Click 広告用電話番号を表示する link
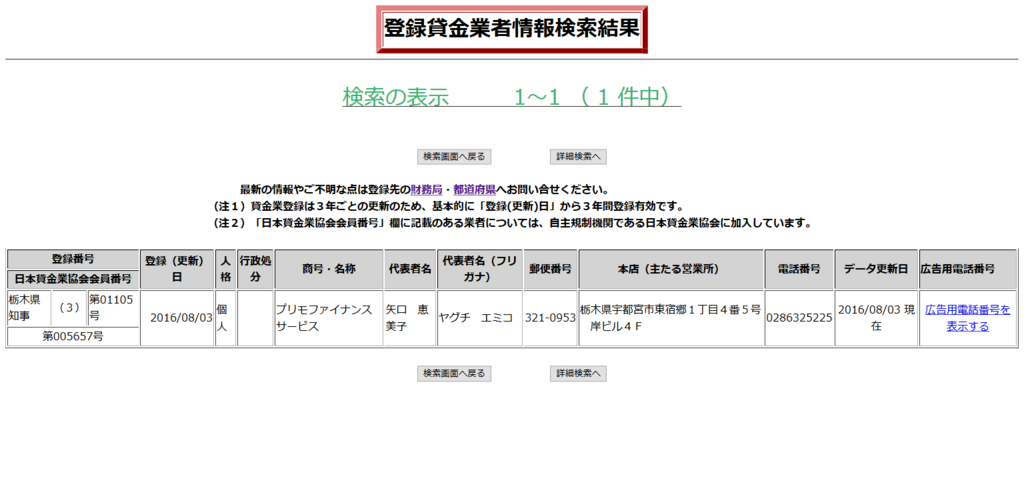 (968, 318)
